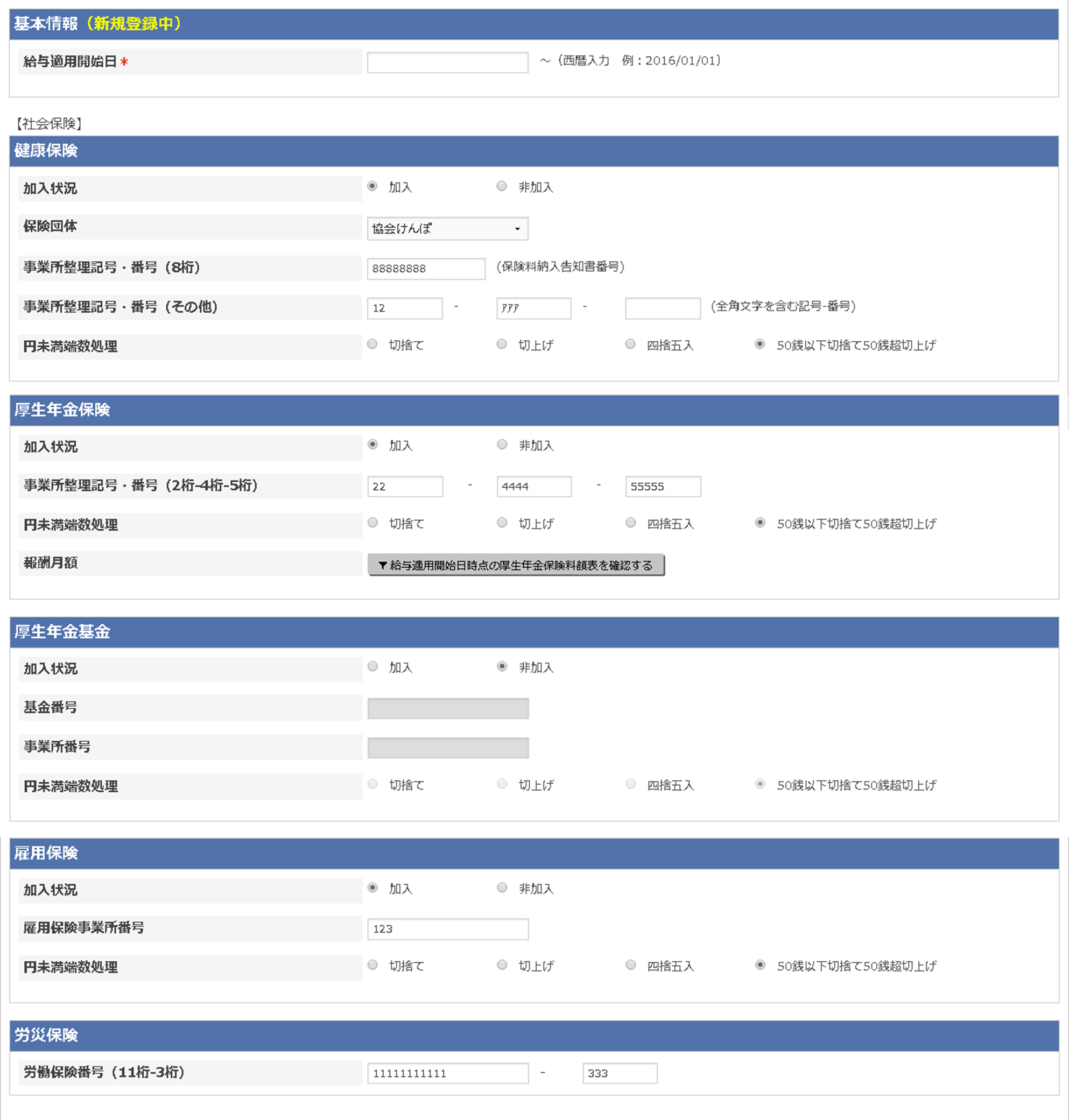Click the 労働保険番号 3-digit field with 333

(620, 1073)
